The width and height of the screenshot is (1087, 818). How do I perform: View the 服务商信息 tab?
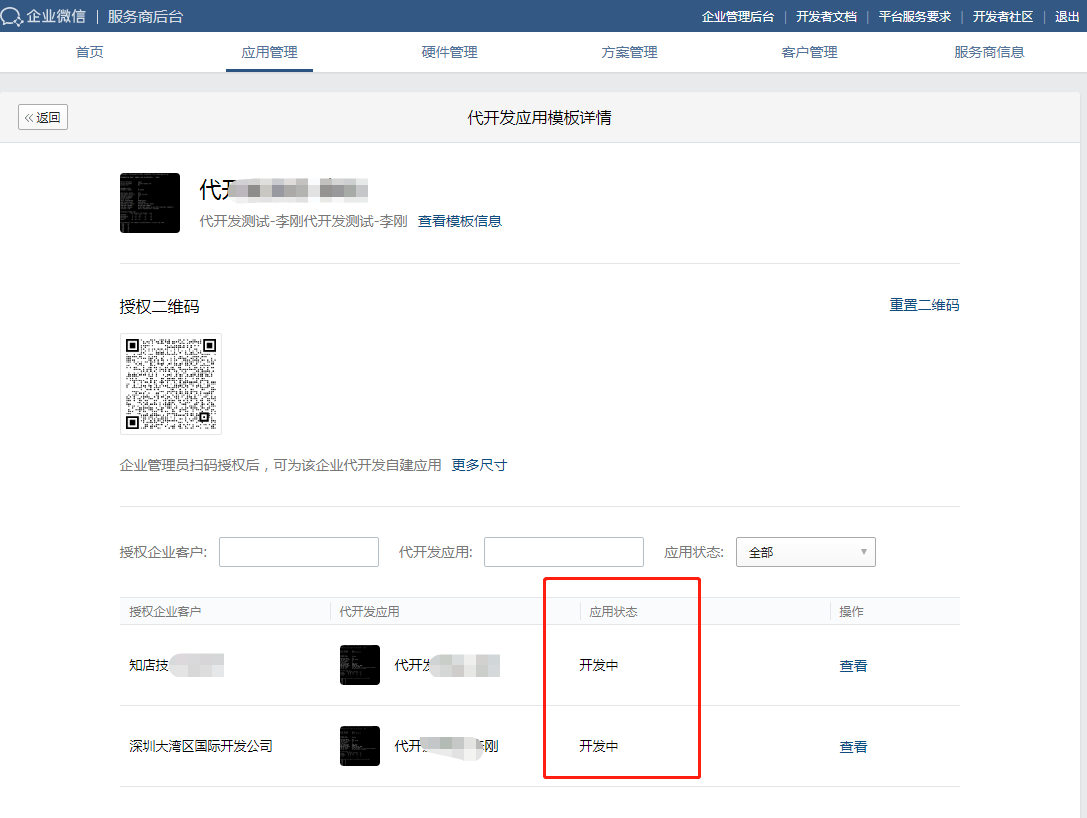[989, 52]
